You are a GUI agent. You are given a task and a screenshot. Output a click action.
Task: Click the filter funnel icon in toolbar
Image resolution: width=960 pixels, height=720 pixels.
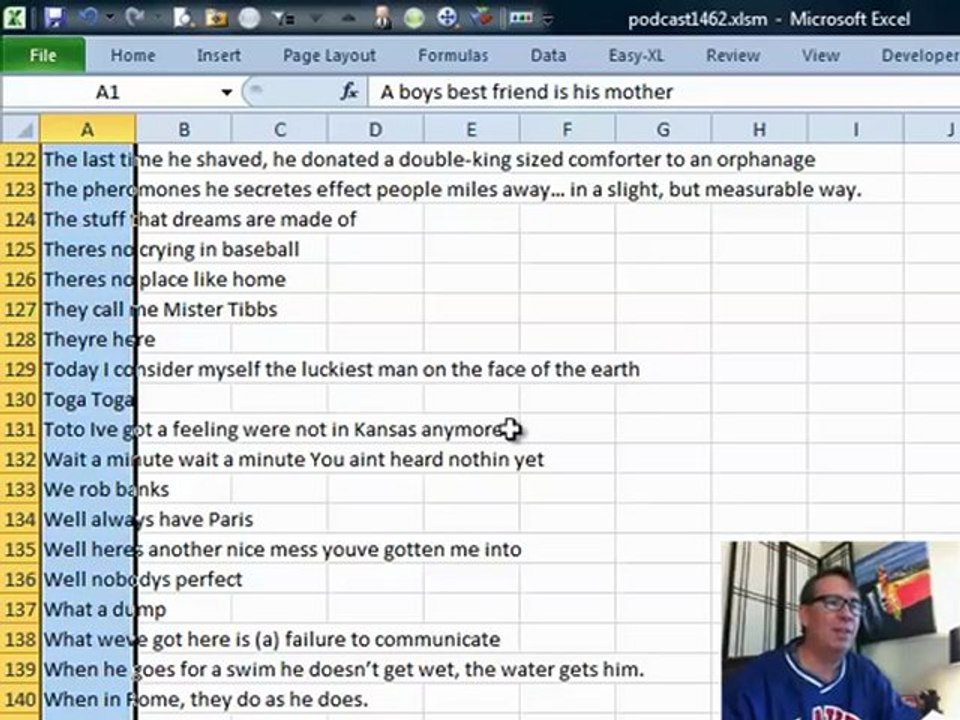pos(283,18)
